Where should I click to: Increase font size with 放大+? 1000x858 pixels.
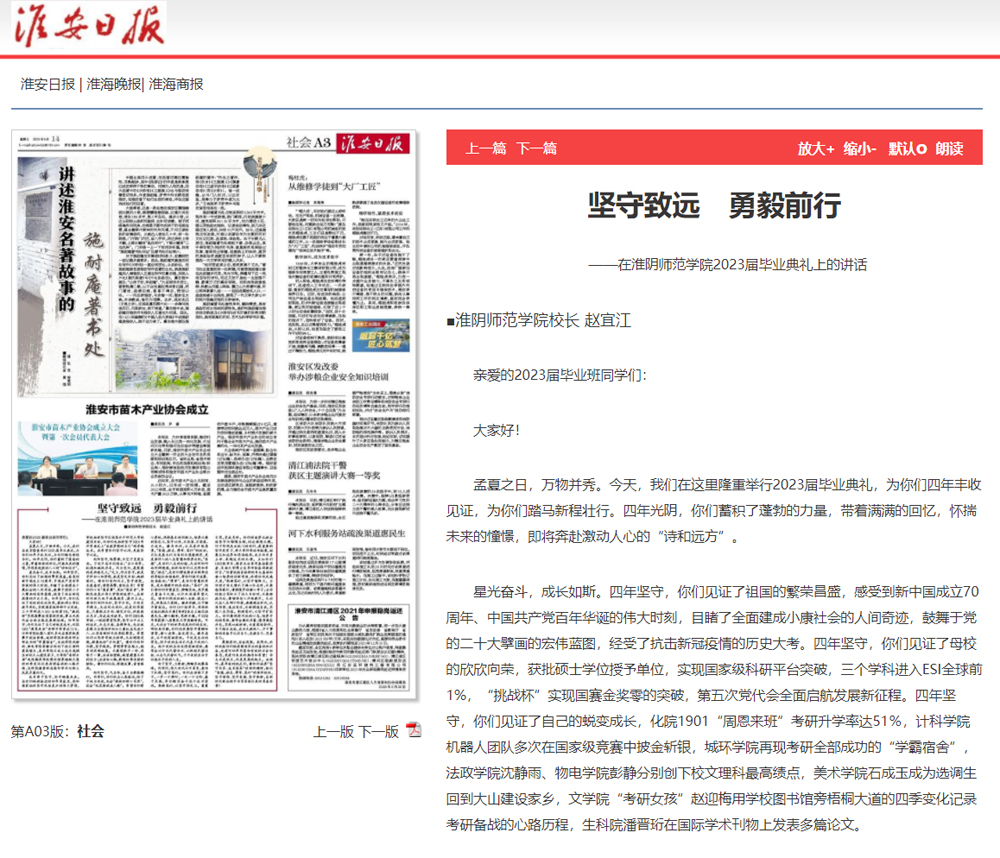pyautogui.click(x=816, y=149)
